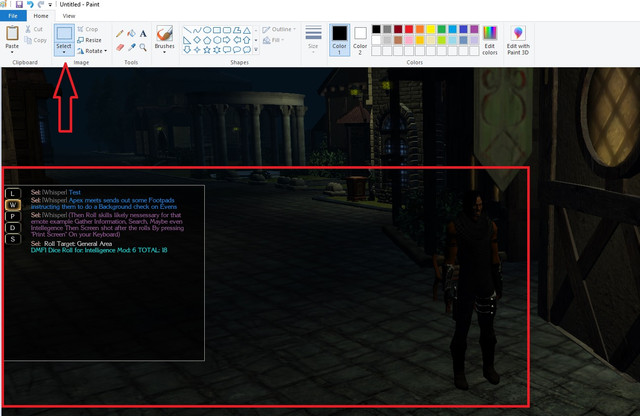Click the Undo arrow in the title bar
Image resolution: width=640 pixels, height=416 pixels.
(30, 4)
